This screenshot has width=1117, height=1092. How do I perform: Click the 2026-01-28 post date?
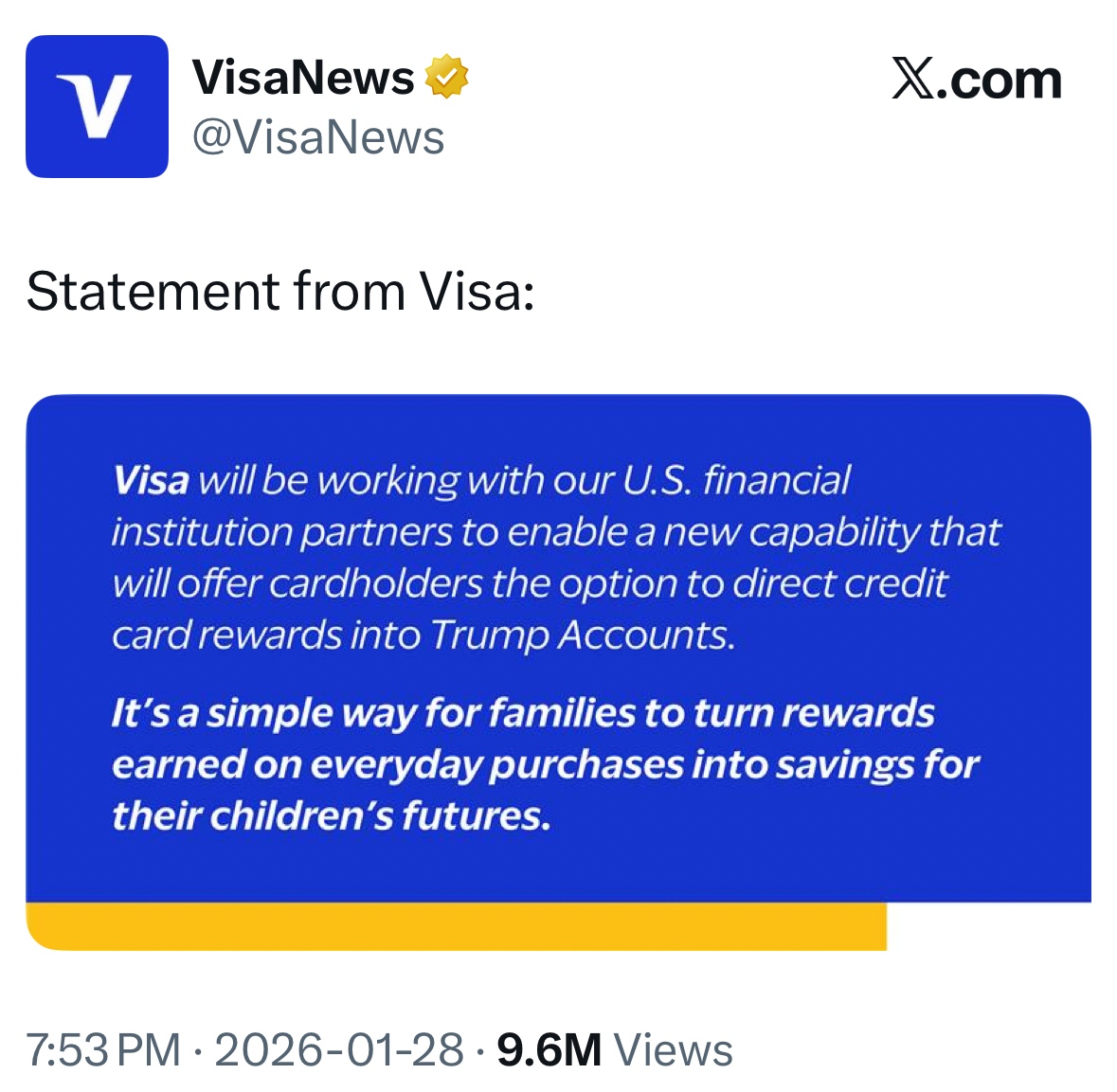point(339,1050)
